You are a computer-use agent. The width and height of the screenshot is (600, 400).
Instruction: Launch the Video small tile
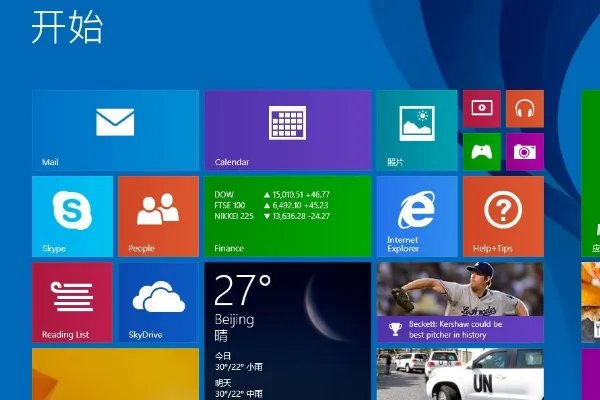[x=482, y=109]
